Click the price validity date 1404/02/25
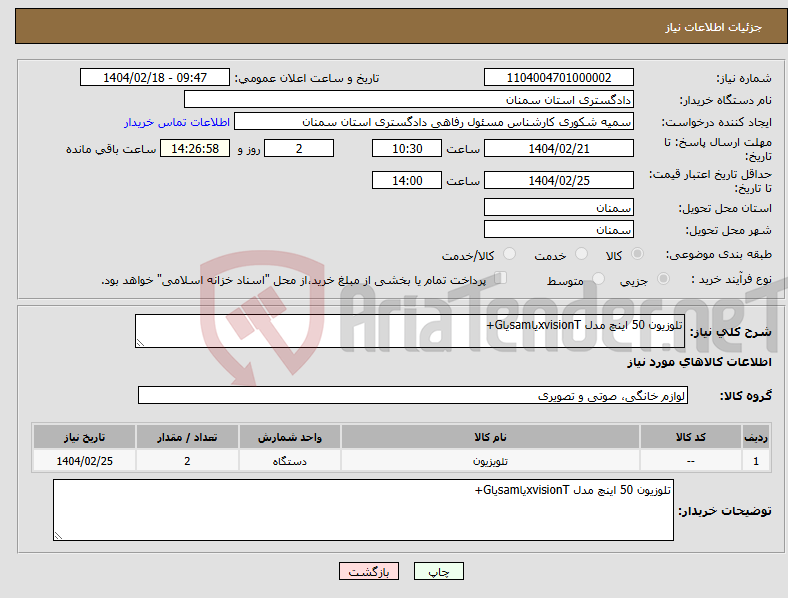The image size is (788, 598). coord(558,180)
